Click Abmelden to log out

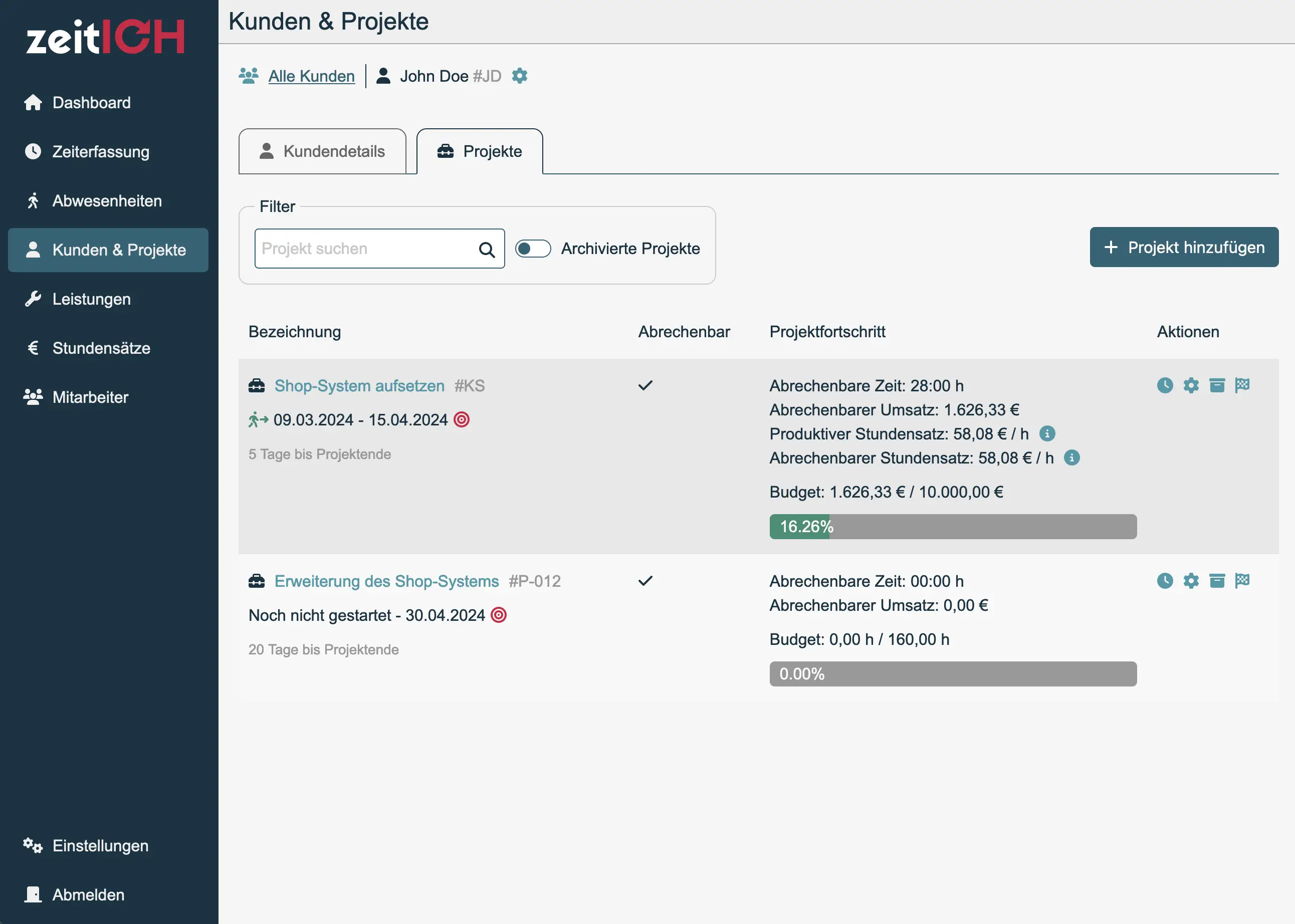tap(108, 895)
